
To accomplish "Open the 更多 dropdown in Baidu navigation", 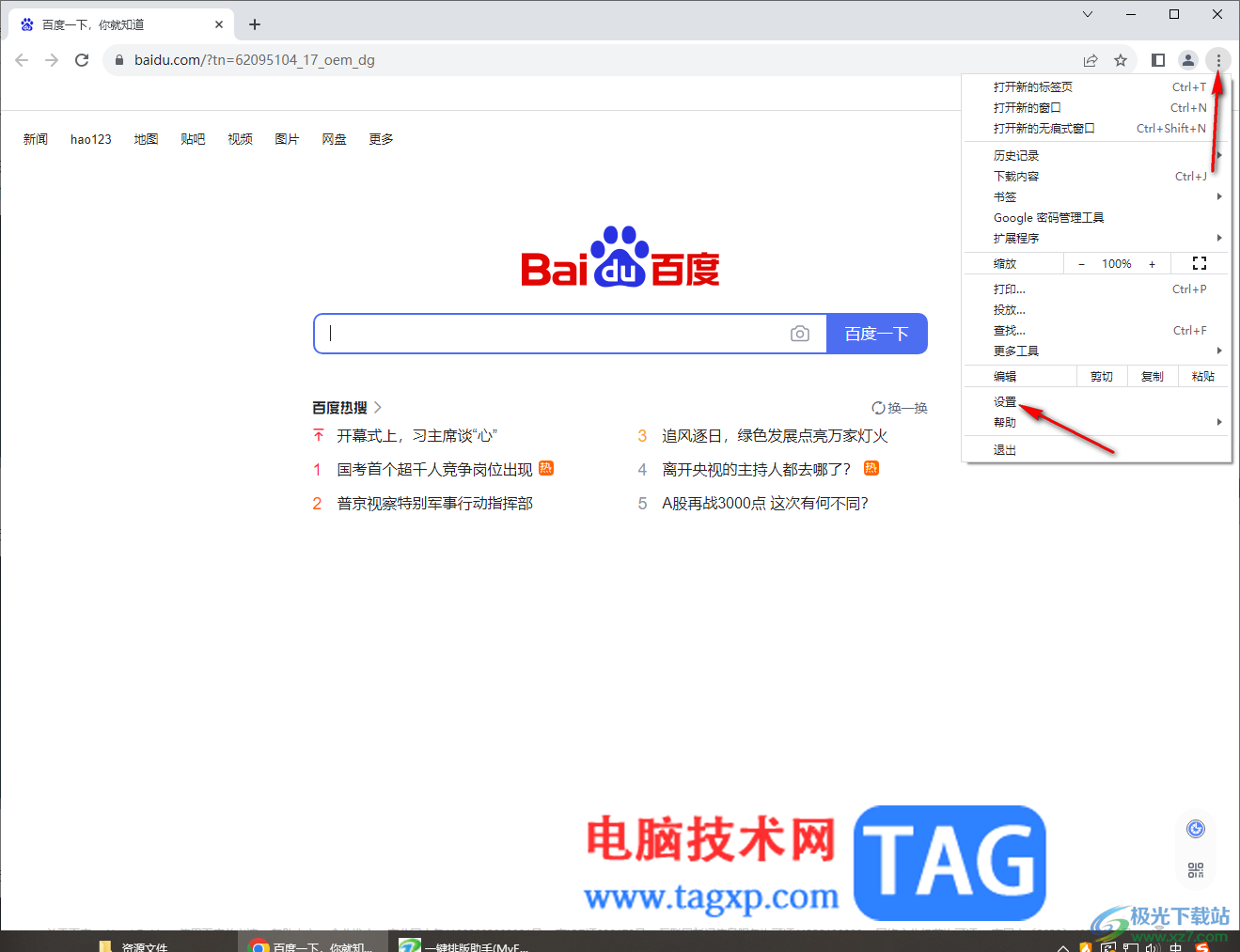I will pos(380,138).
